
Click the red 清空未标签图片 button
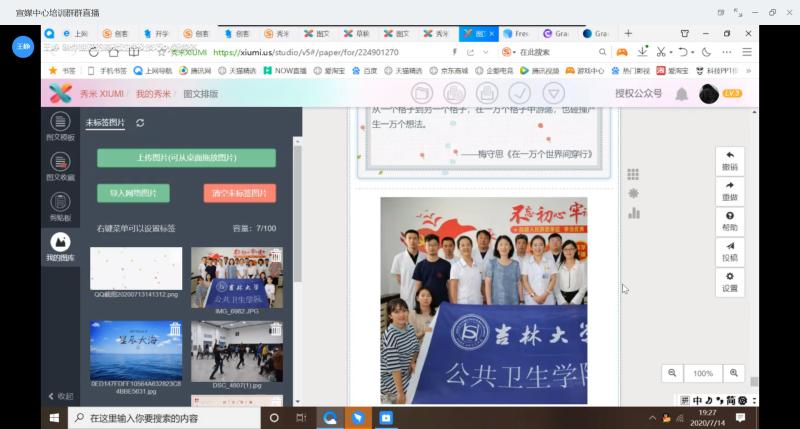click(x=239, y=193)
